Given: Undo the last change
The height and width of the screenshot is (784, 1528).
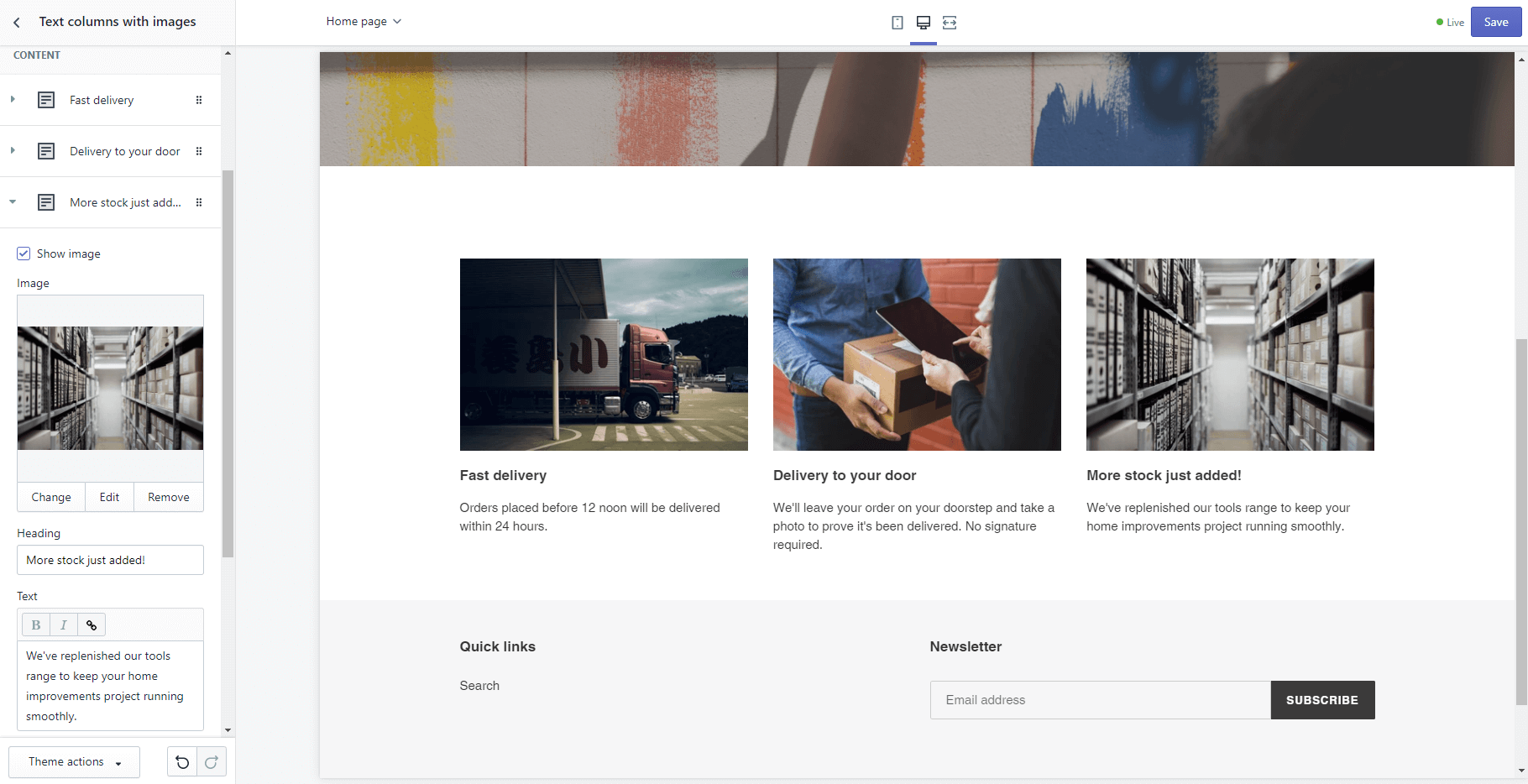Looking at the screenshot, I should 182,762.
